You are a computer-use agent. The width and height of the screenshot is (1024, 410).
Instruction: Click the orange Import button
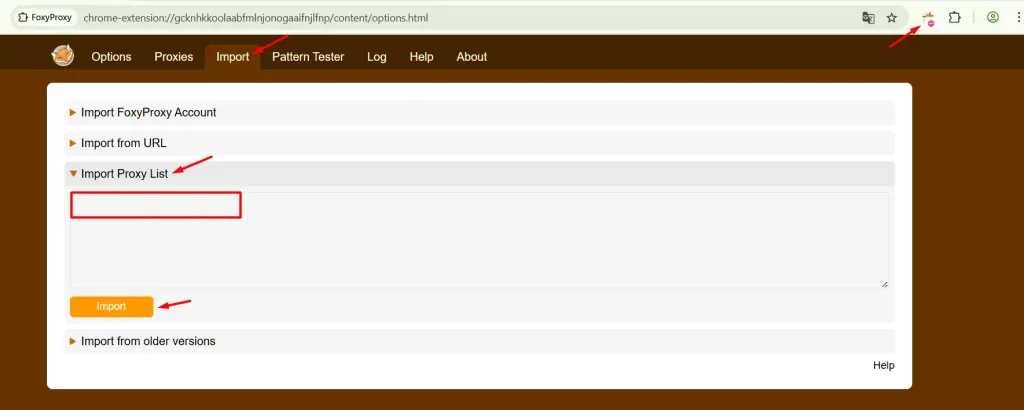[x=112, y=307]
